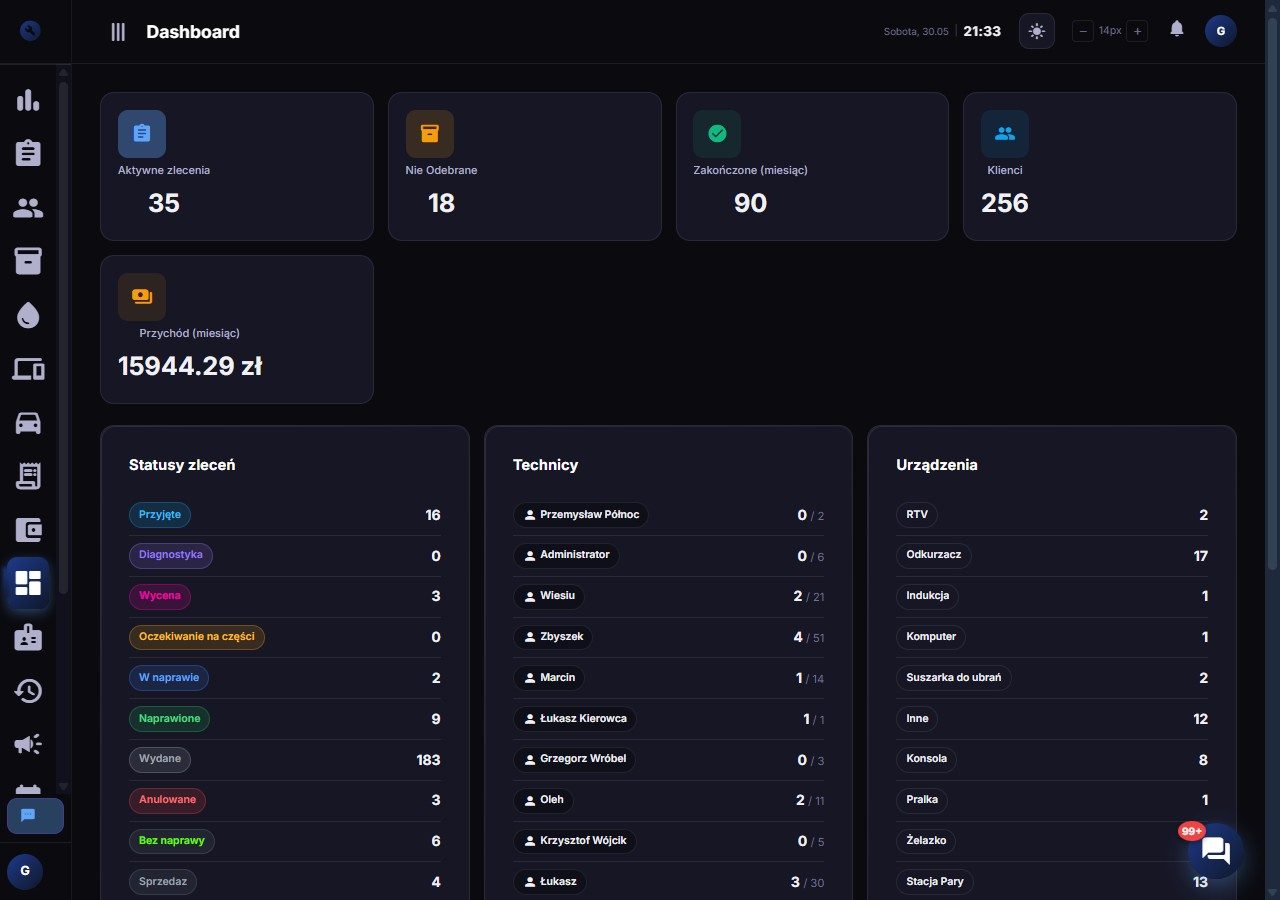1280x900 pixels.
Task: Open the megaphone announcements sidebar icon
Action: pyautogui.click(x=28, y=744)
